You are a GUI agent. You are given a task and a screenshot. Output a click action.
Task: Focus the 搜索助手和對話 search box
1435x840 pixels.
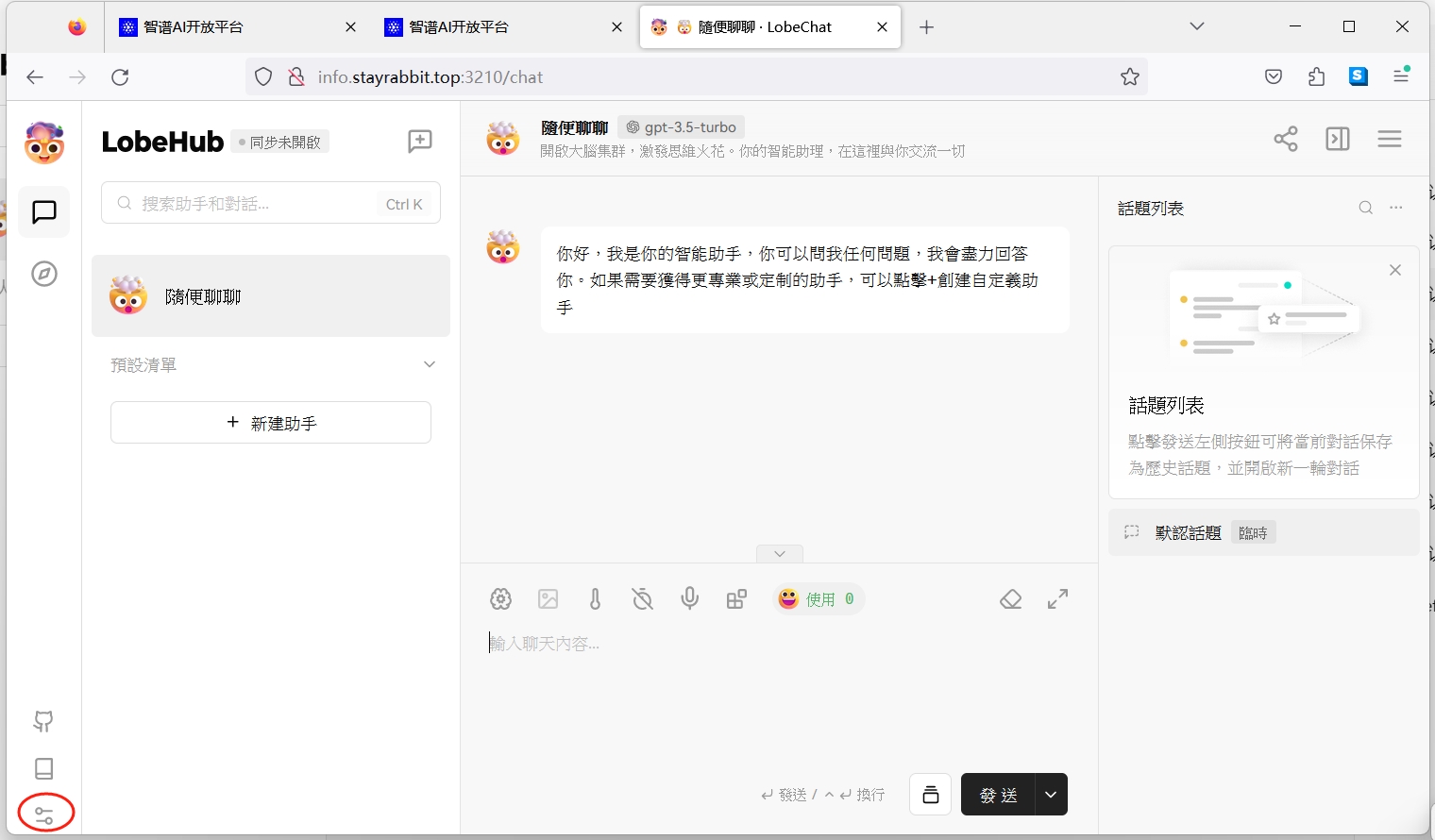271,203
